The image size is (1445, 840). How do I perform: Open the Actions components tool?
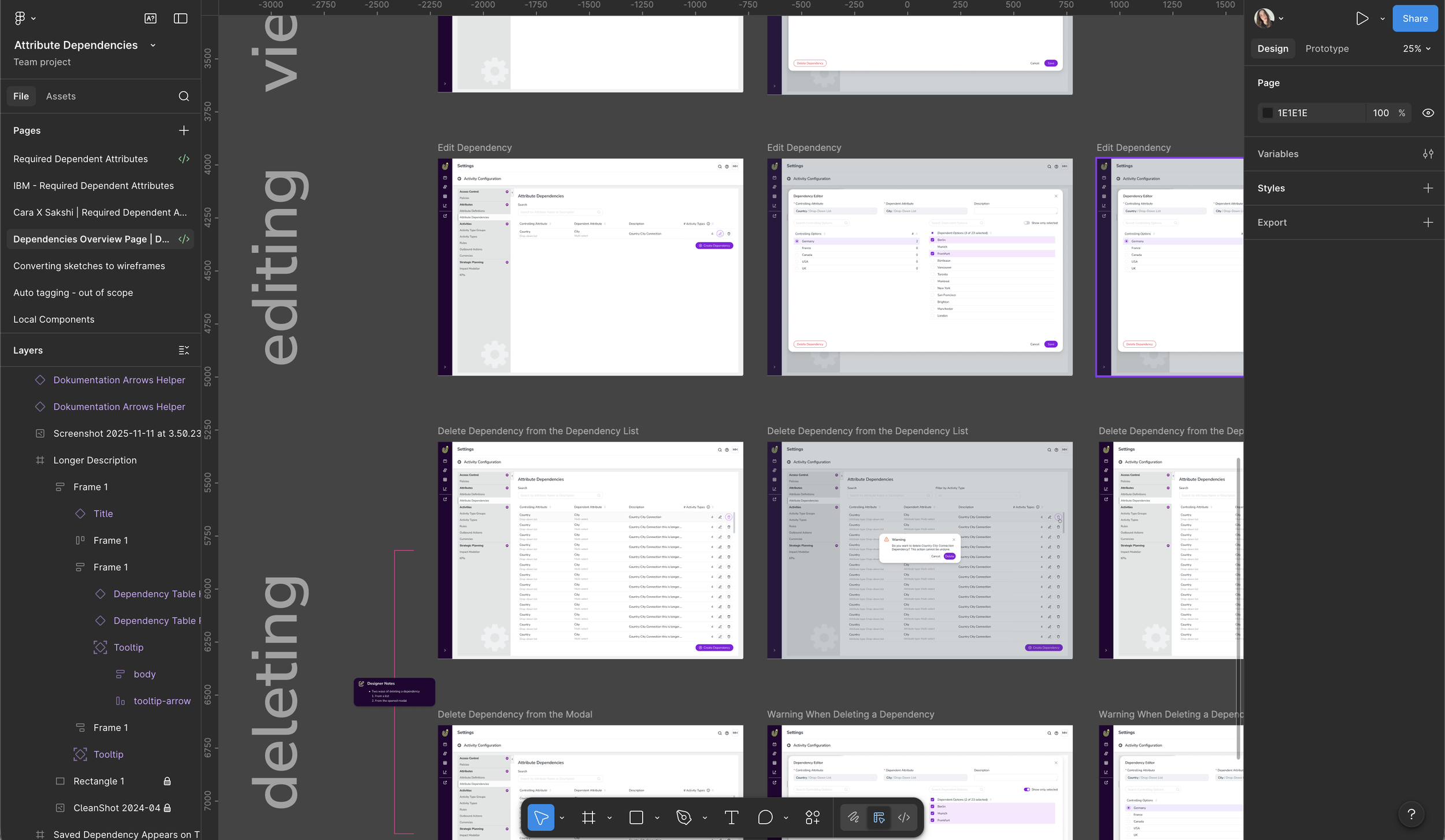[x=812, y=817]
